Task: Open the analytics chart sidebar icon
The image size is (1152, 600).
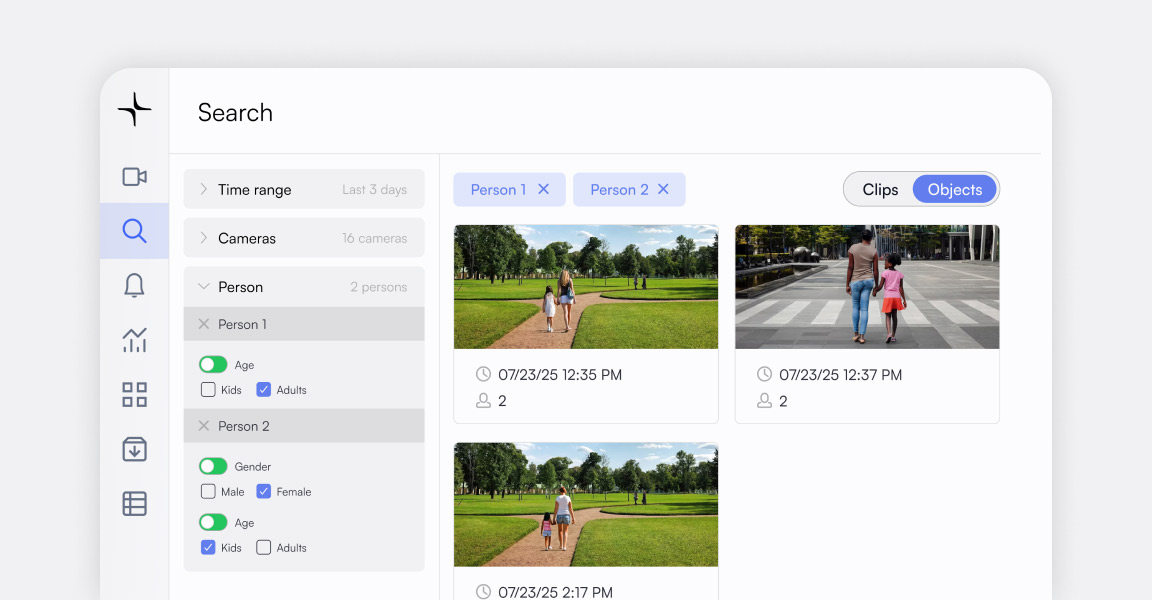Action: tap(134, 340)
